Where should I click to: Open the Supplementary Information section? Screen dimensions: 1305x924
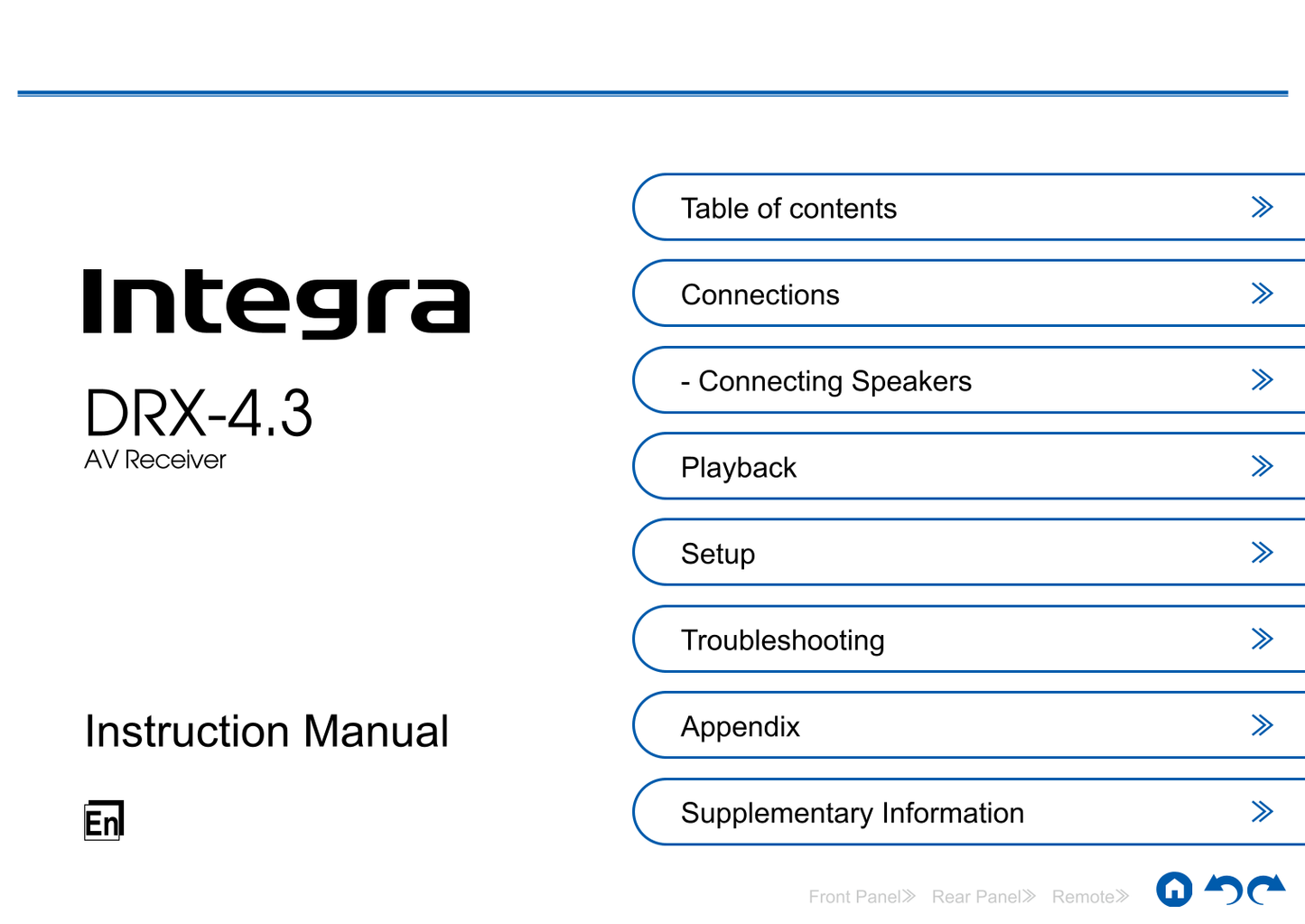coord(852,813)
